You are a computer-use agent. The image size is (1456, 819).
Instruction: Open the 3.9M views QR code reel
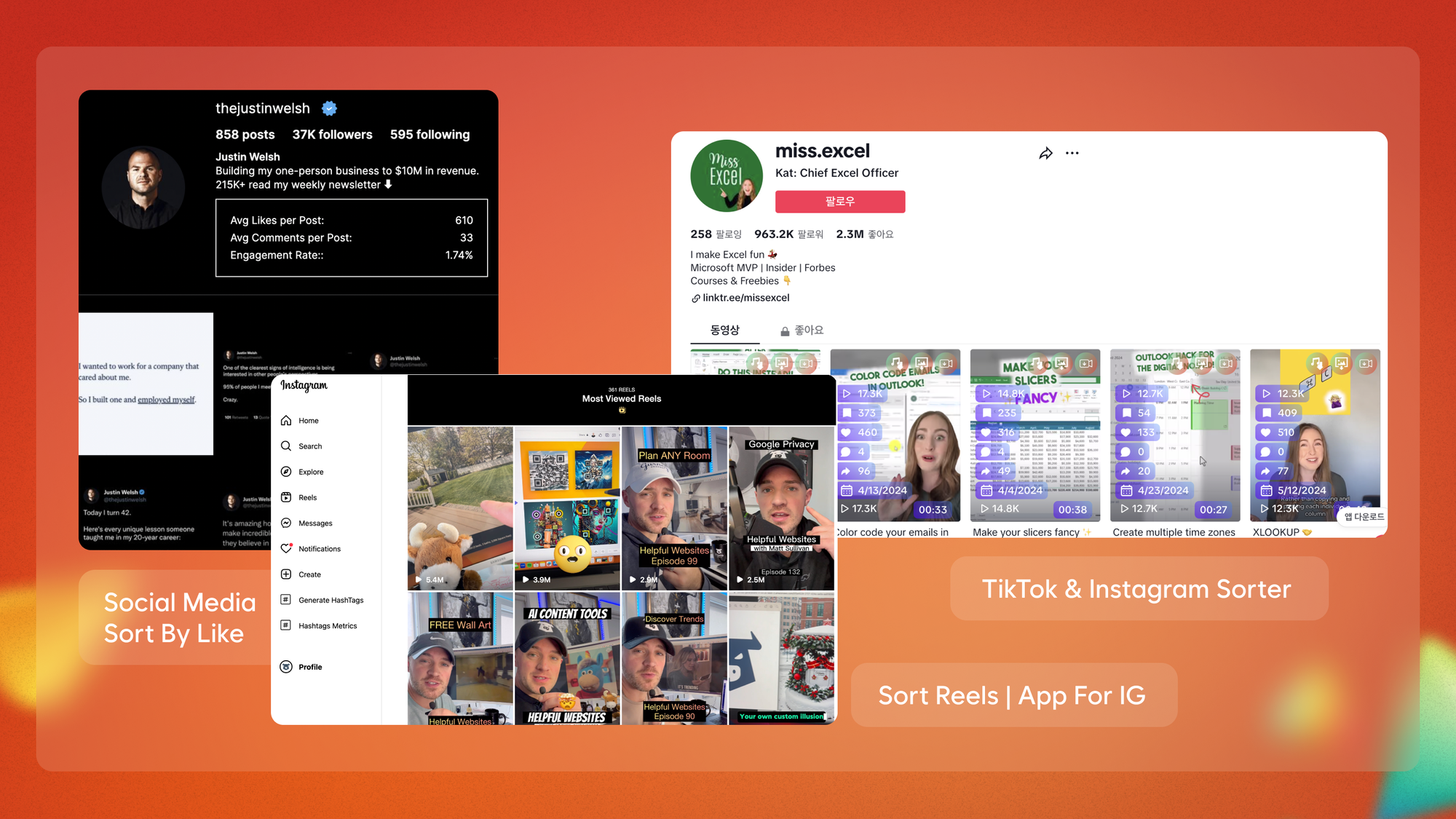pos(567,508)
